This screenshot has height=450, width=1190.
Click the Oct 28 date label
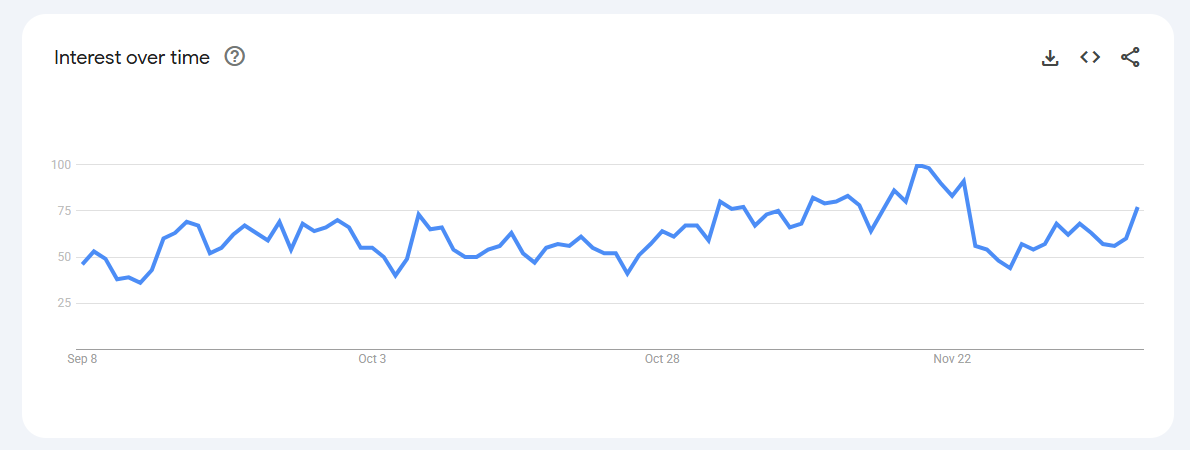click(x=662, y=359)
